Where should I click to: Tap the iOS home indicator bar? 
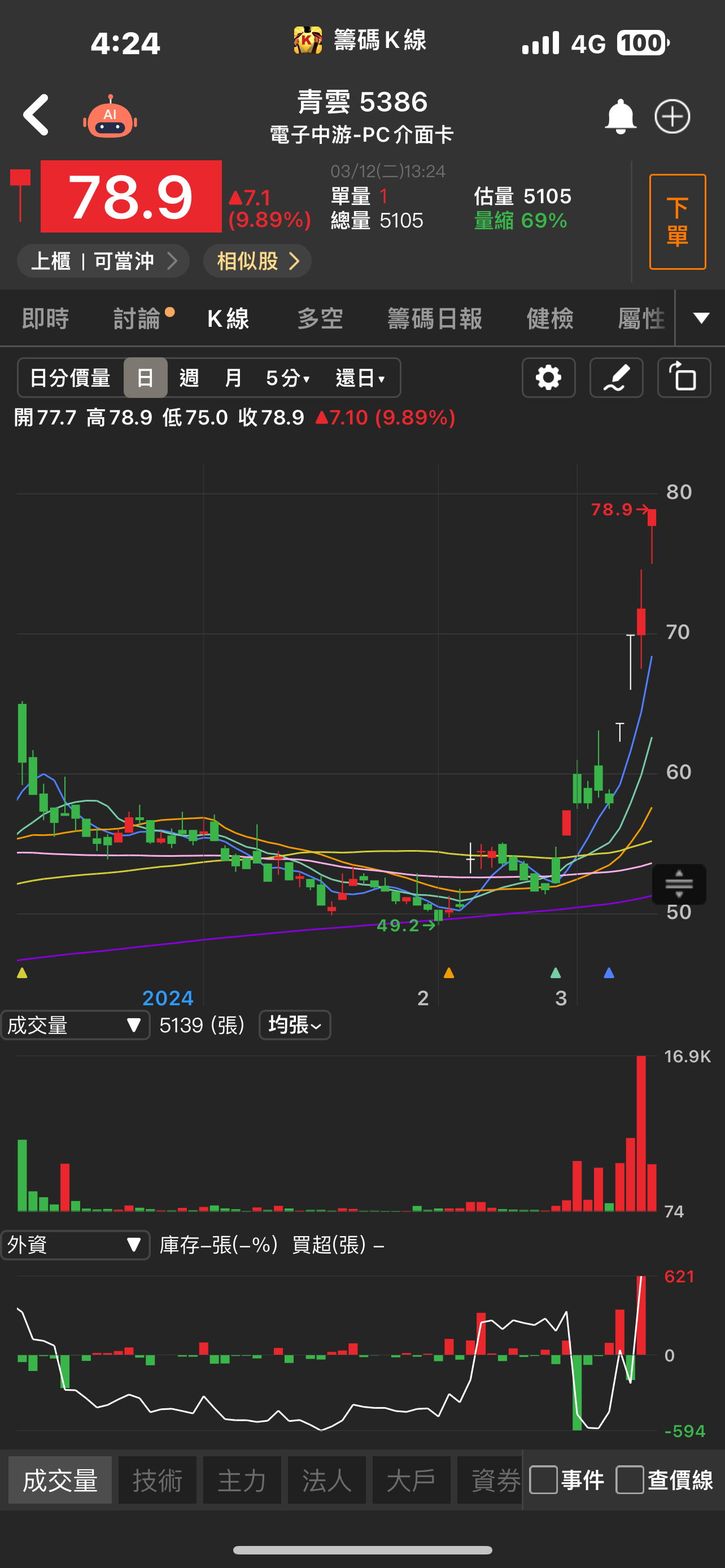(362, 1550)
